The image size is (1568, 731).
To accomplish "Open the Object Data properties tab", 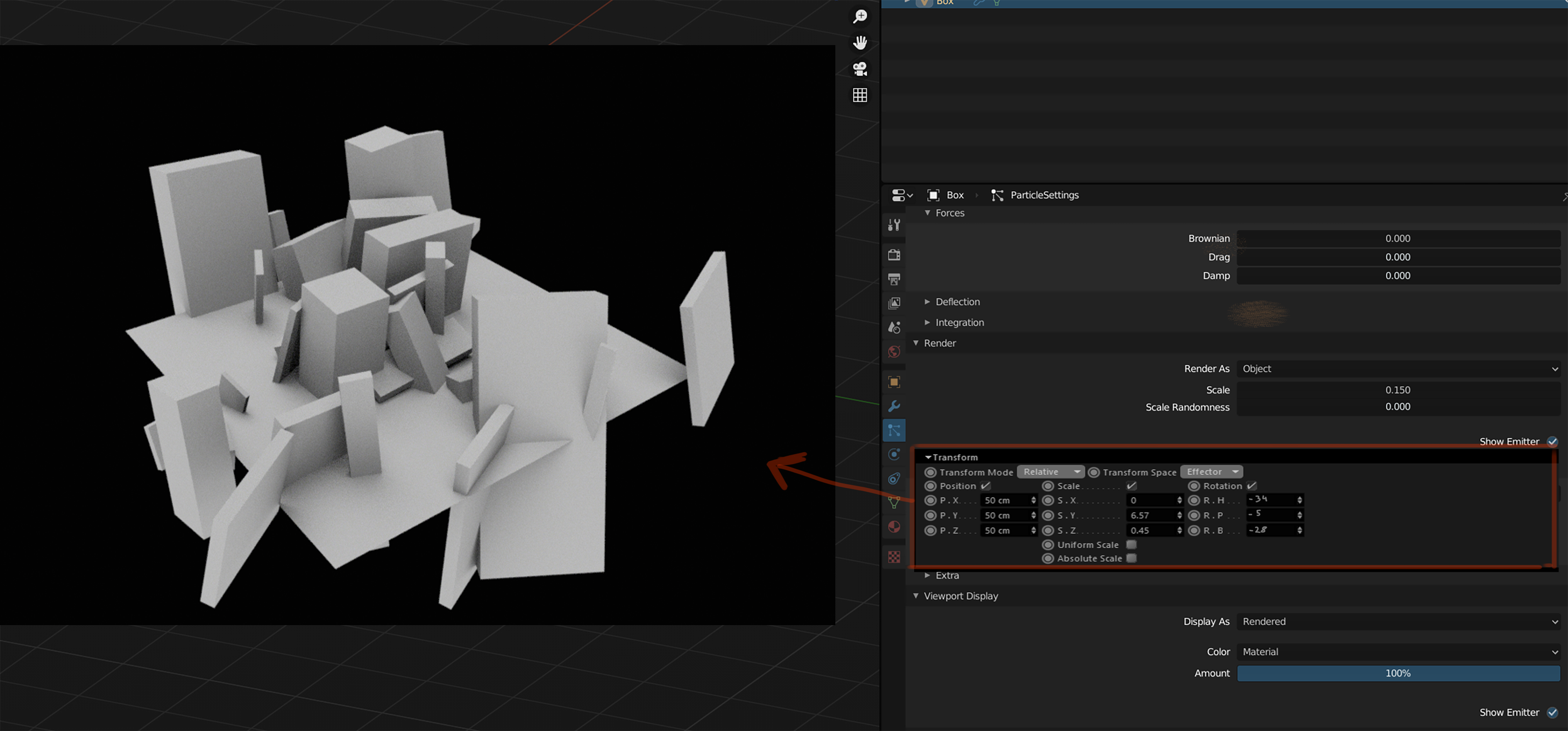I will click(x=894, y=503).
